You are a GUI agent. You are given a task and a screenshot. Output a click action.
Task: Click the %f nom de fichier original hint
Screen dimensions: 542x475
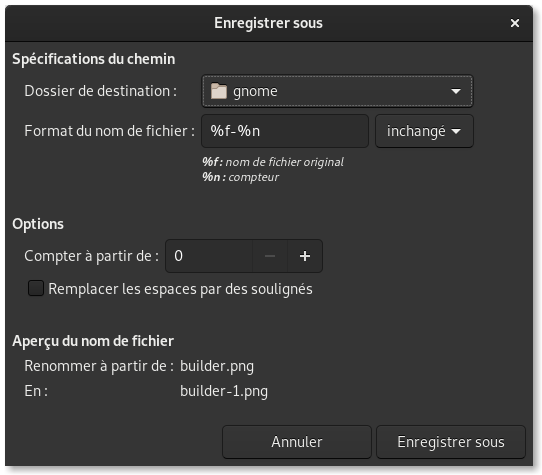[273, 162]
